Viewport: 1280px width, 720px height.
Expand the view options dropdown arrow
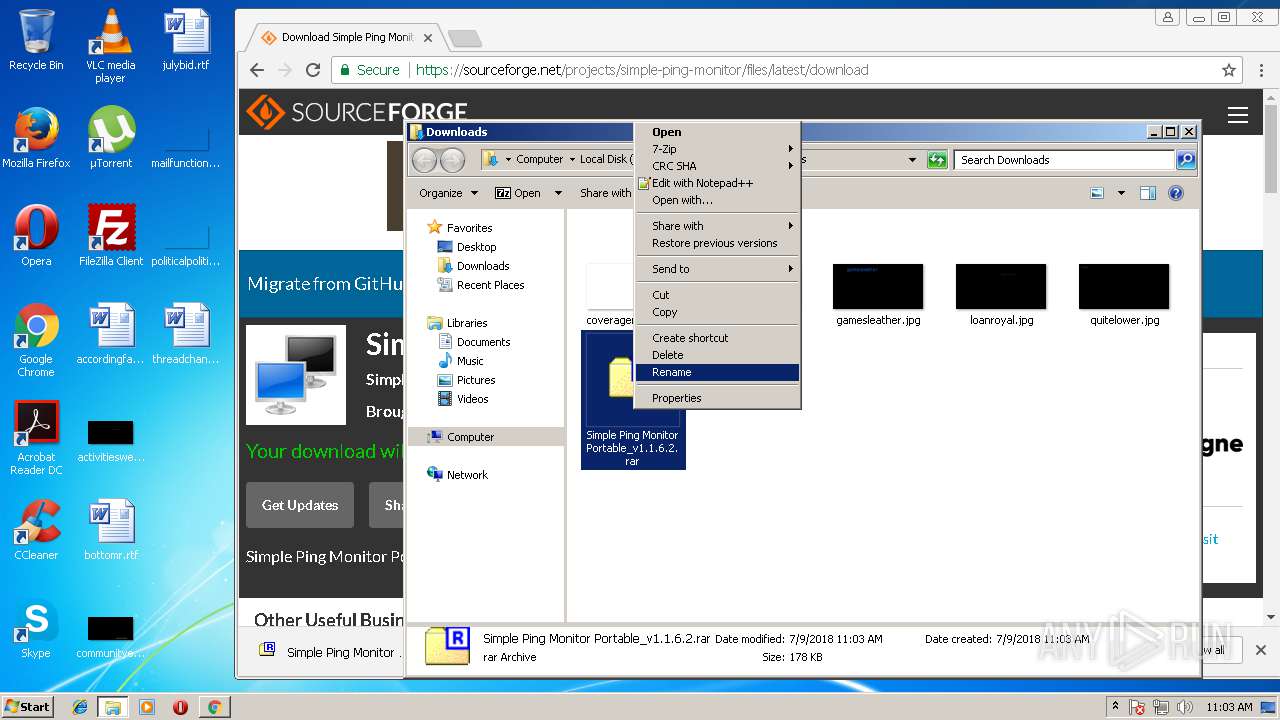coord(1121,193)
